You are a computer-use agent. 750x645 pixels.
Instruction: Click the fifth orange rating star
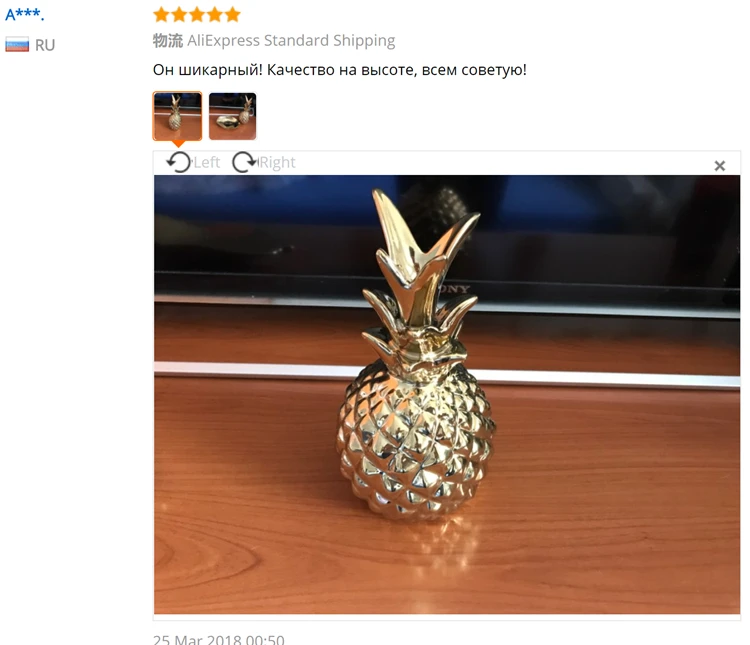(232, 14)
